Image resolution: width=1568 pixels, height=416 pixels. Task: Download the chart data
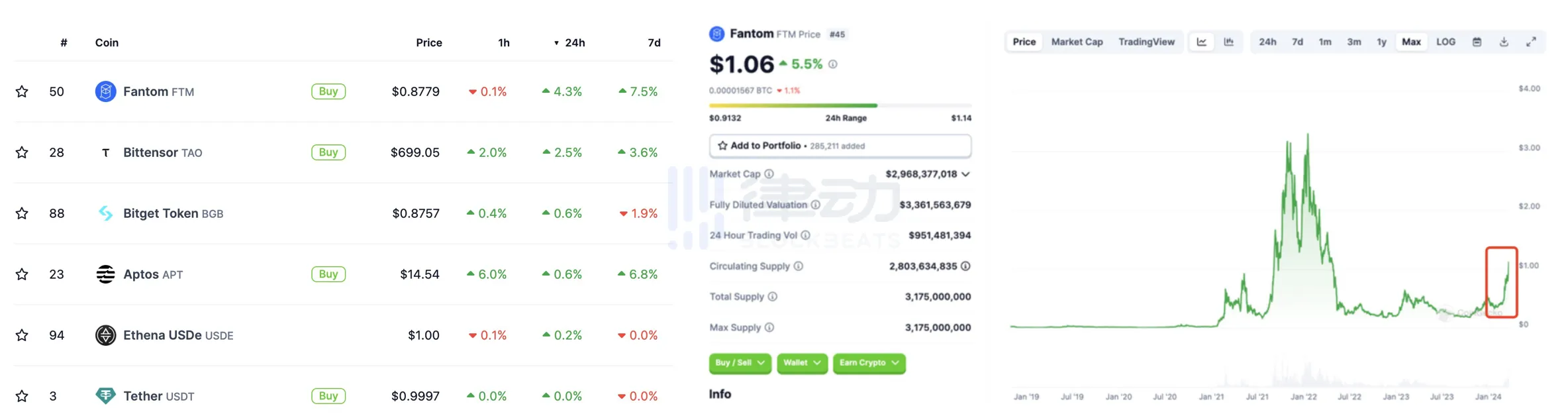point(1504,42)
